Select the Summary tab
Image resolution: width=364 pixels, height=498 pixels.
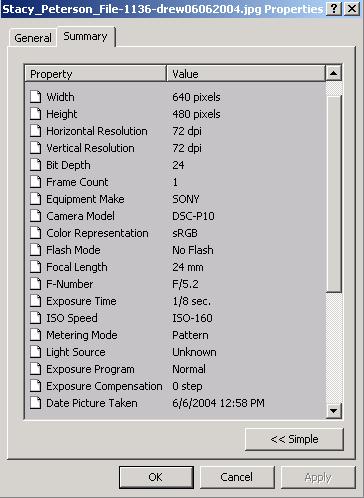click(86, 36)
